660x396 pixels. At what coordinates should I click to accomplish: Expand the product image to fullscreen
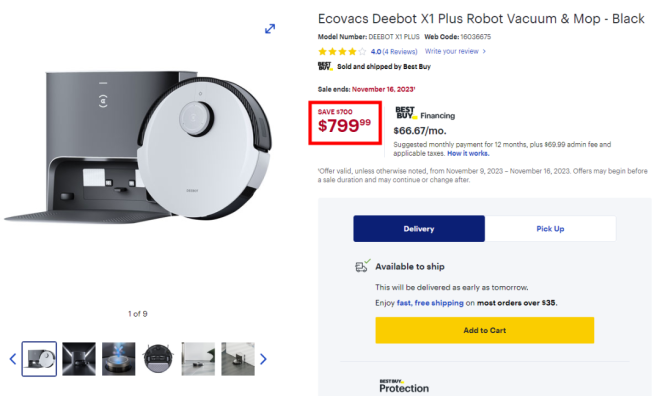(270, 29)
